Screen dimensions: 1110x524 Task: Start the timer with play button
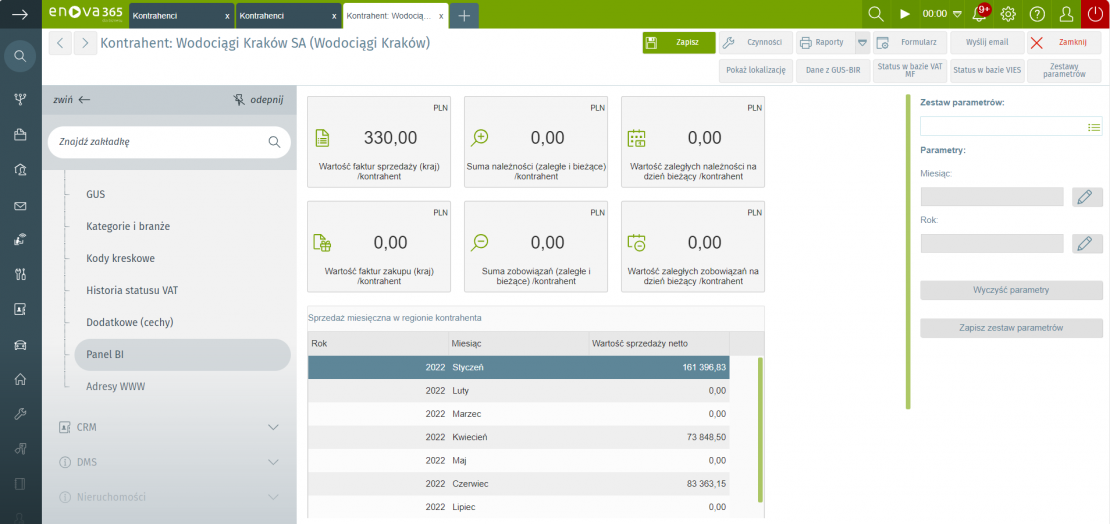[x=905, y=14]
